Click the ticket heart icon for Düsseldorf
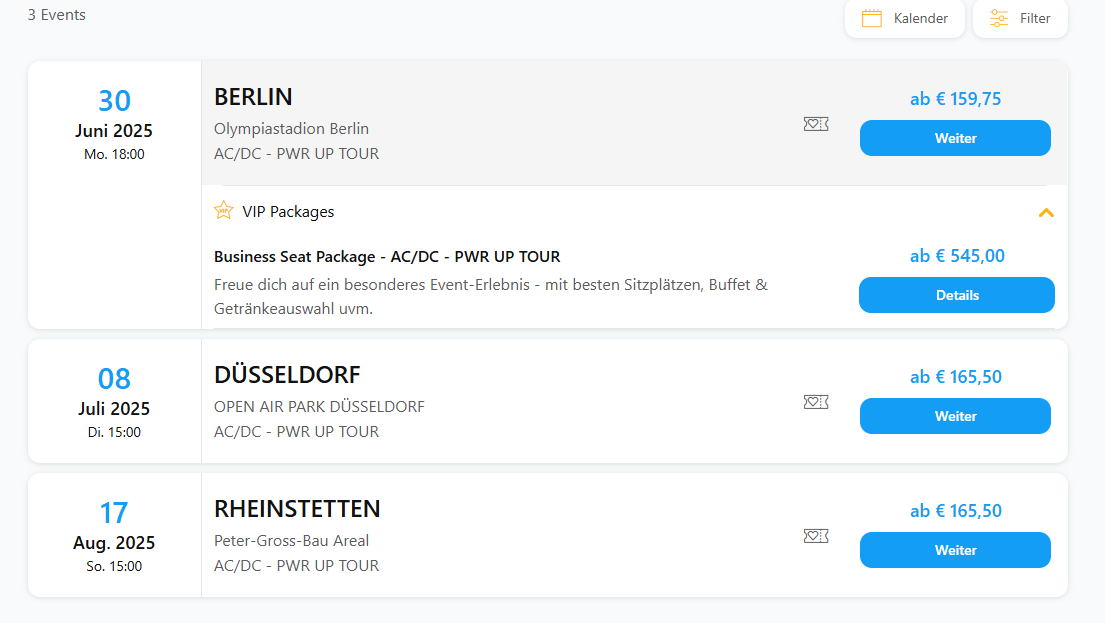This screenshot has height=623, width=1105. click(x=816, y=402)
